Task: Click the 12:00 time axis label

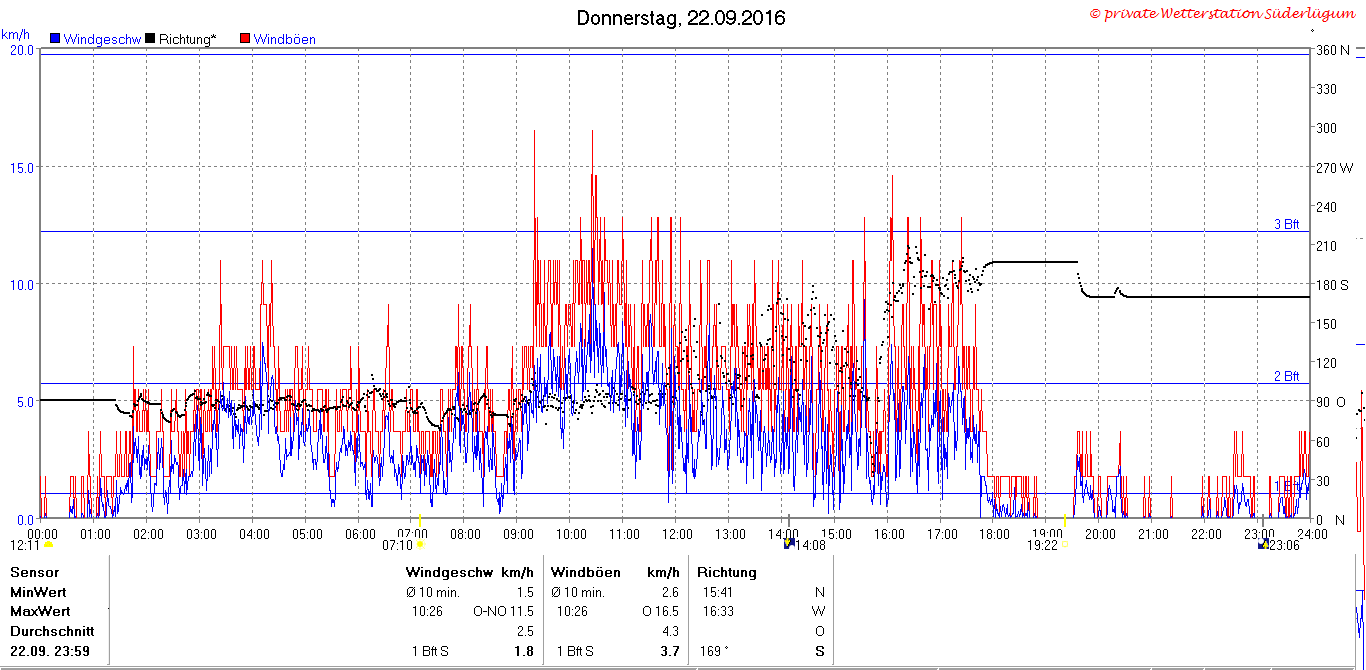Action: tap(676, 534)
